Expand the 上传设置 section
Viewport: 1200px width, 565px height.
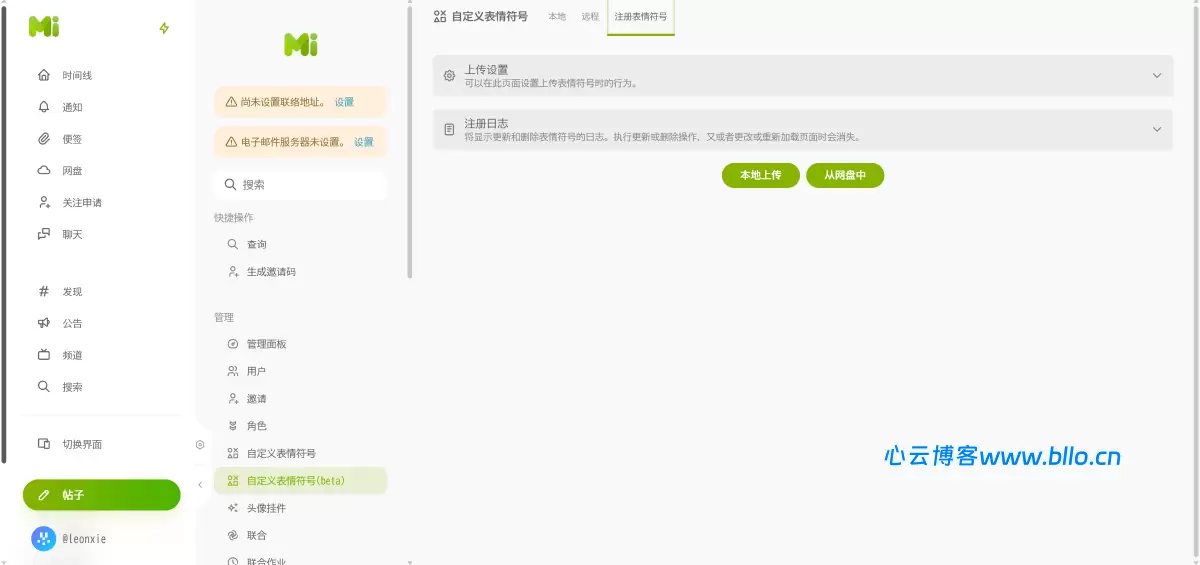pos(1156,76)
